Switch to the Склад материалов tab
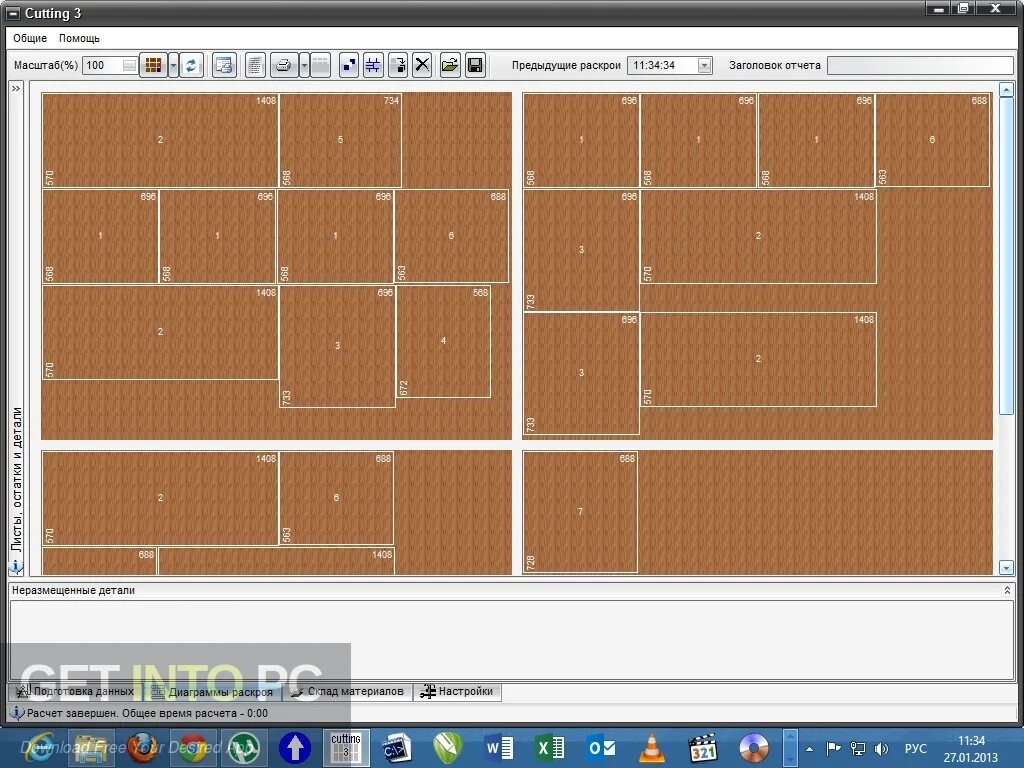The width and height of the screenshot is (1024, 768). [x=347, y=691]
